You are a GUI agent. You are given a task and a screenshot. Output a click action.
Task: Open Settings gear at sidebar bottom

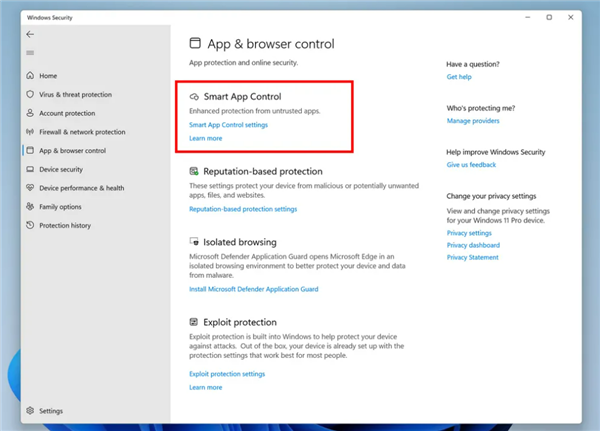pyautogui.click(x=30, y=410)
